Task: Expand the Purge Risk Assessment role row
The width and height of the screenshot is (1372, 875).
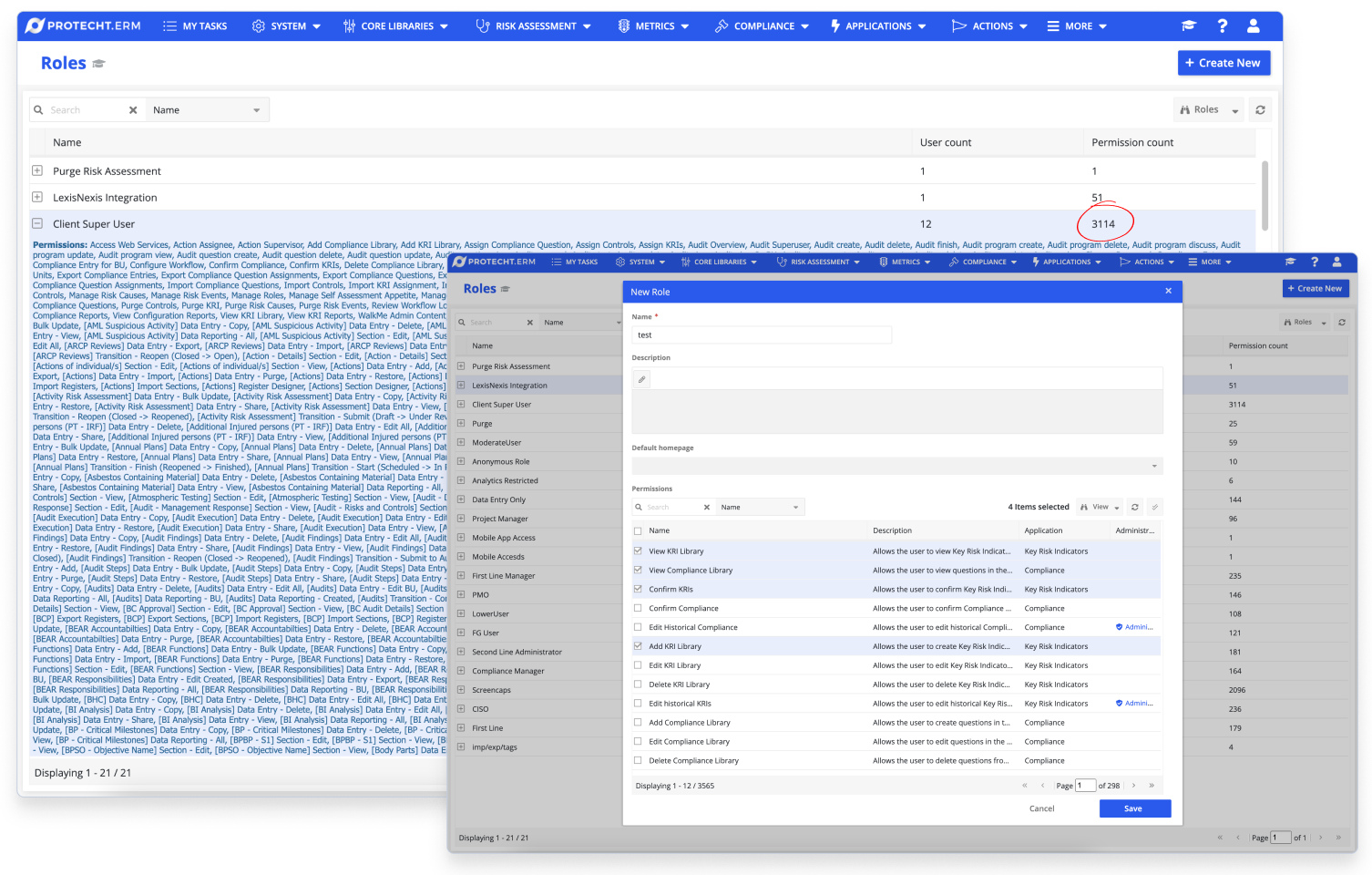Action: pyautogui.click(x=36, y=170)
